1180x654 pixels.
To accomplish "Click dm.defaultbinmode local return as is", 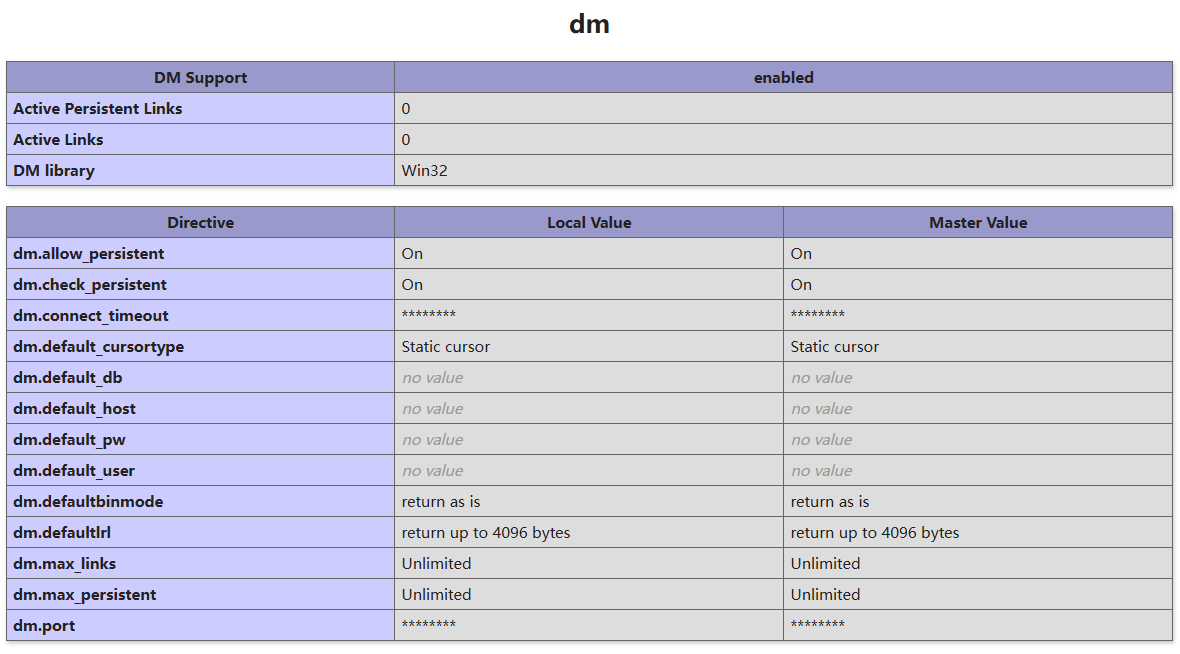I will click(x=441, y=502).
